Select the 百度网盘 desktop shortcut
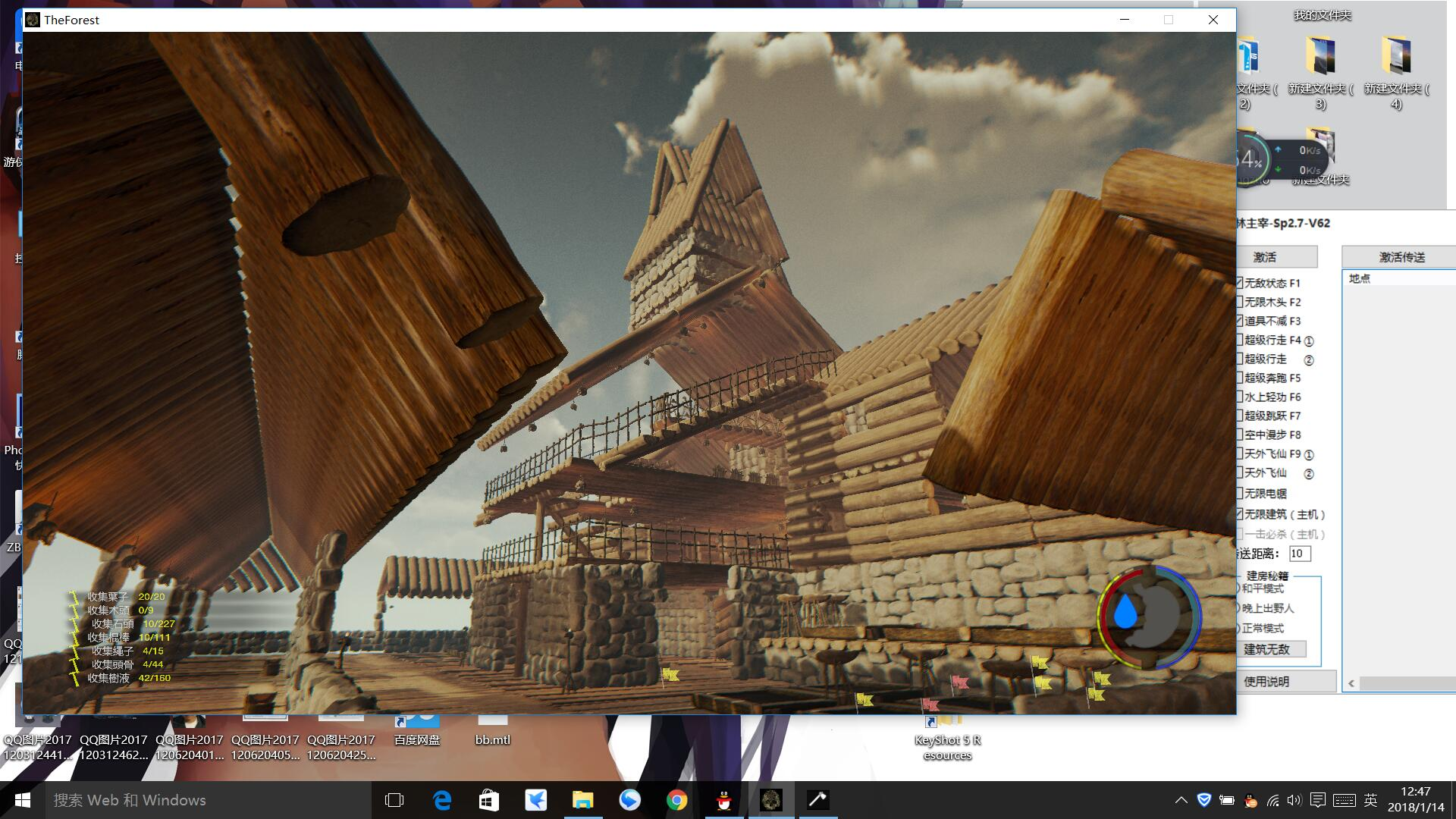This screenshot has height=819, width=1456. click(417, 732)
